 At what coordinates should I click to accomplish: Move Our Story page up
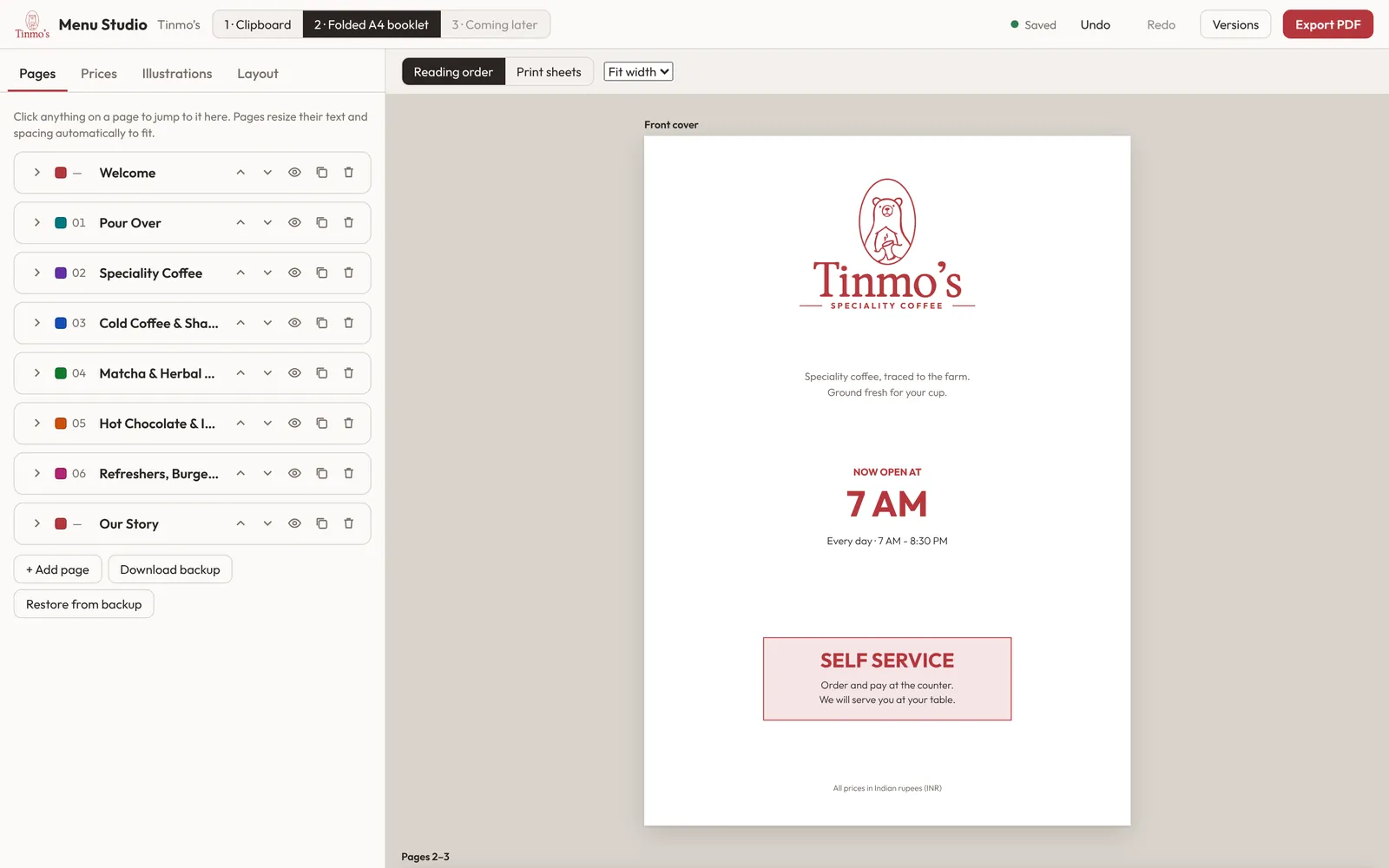[x=240, y=523]
